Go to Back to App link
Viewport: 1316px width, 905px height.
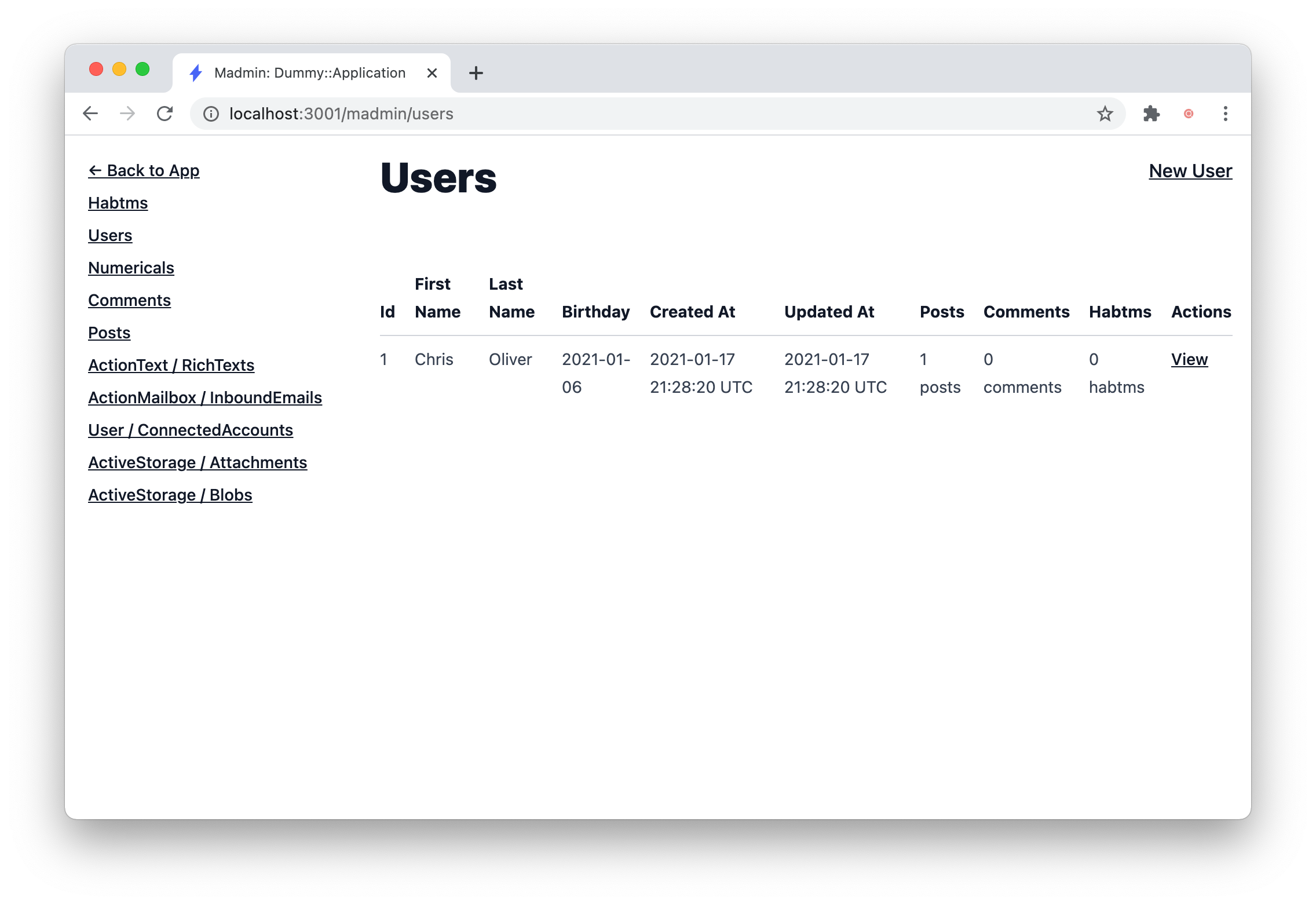(x=144, y=170)
